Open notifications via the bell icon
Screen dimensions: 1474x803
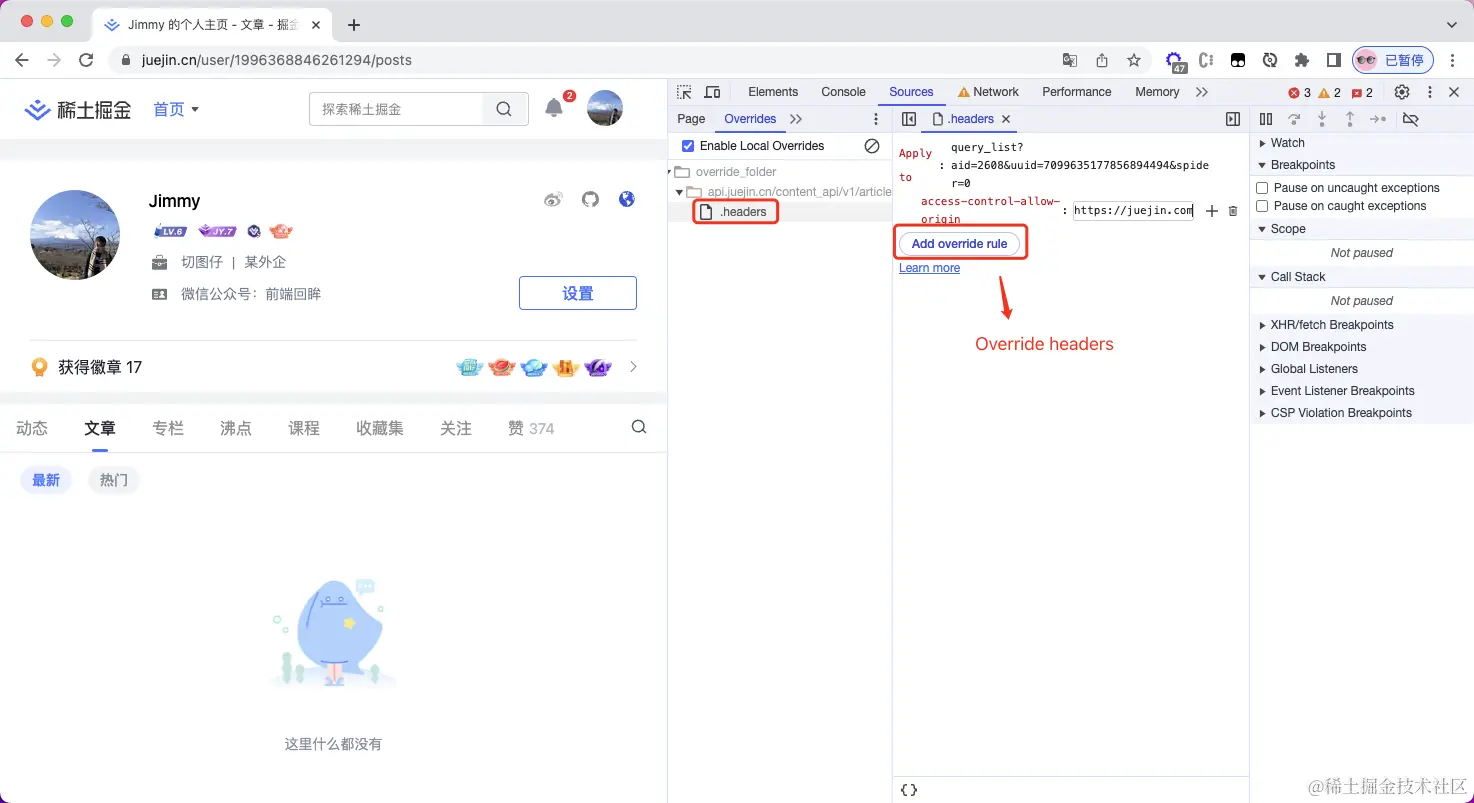tap(554, 108)
